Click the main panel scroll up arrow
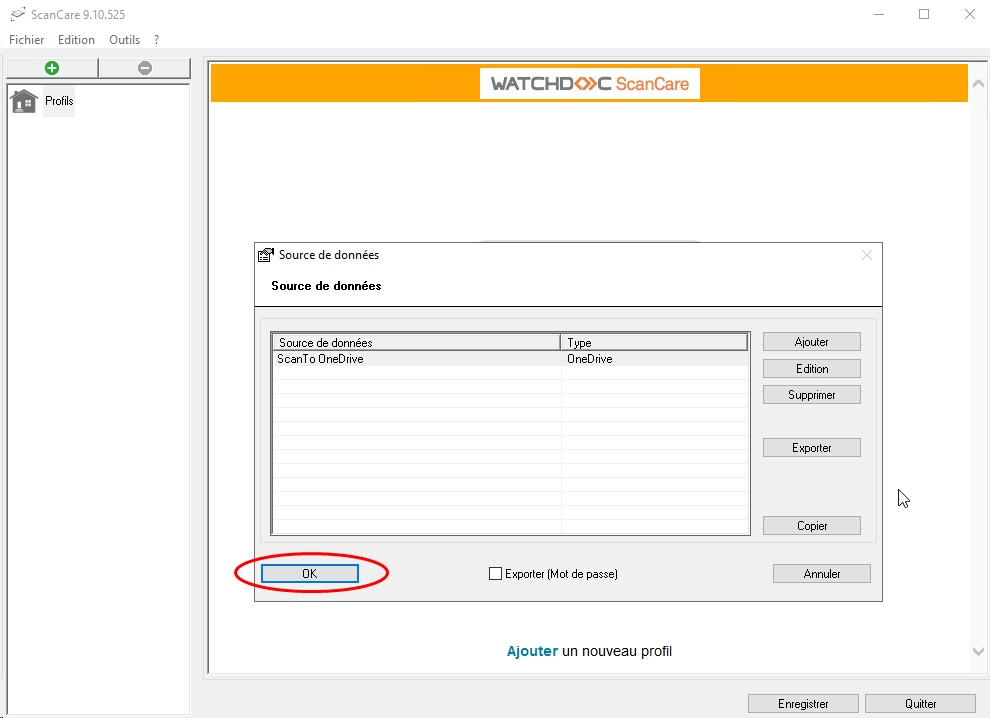The image size is (990, 718). point(978,83)
